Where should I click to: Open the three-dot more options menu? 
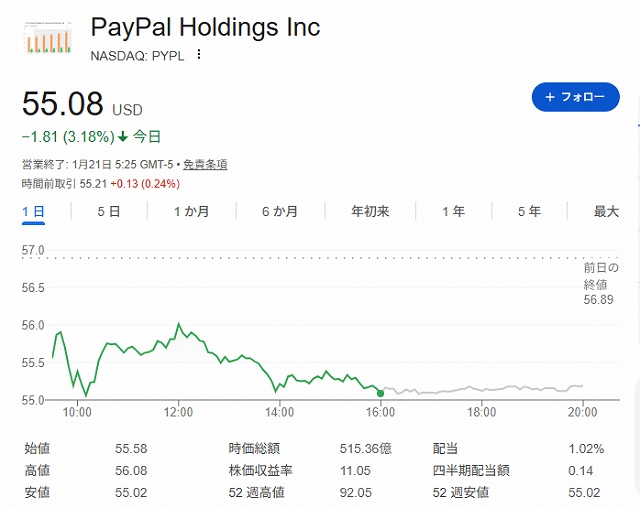click(x=199, y=55)
